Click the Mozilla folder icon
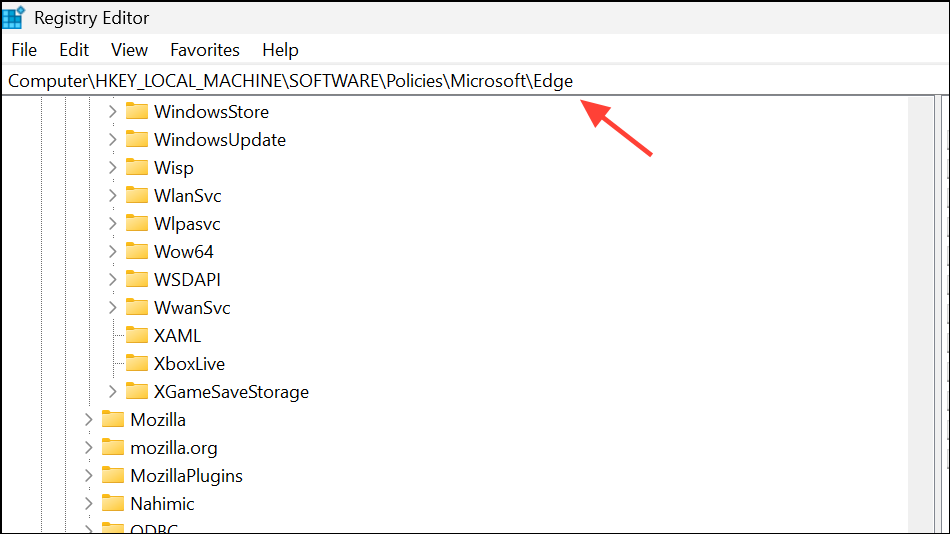950x534 pixels. [x=113, y=419]
